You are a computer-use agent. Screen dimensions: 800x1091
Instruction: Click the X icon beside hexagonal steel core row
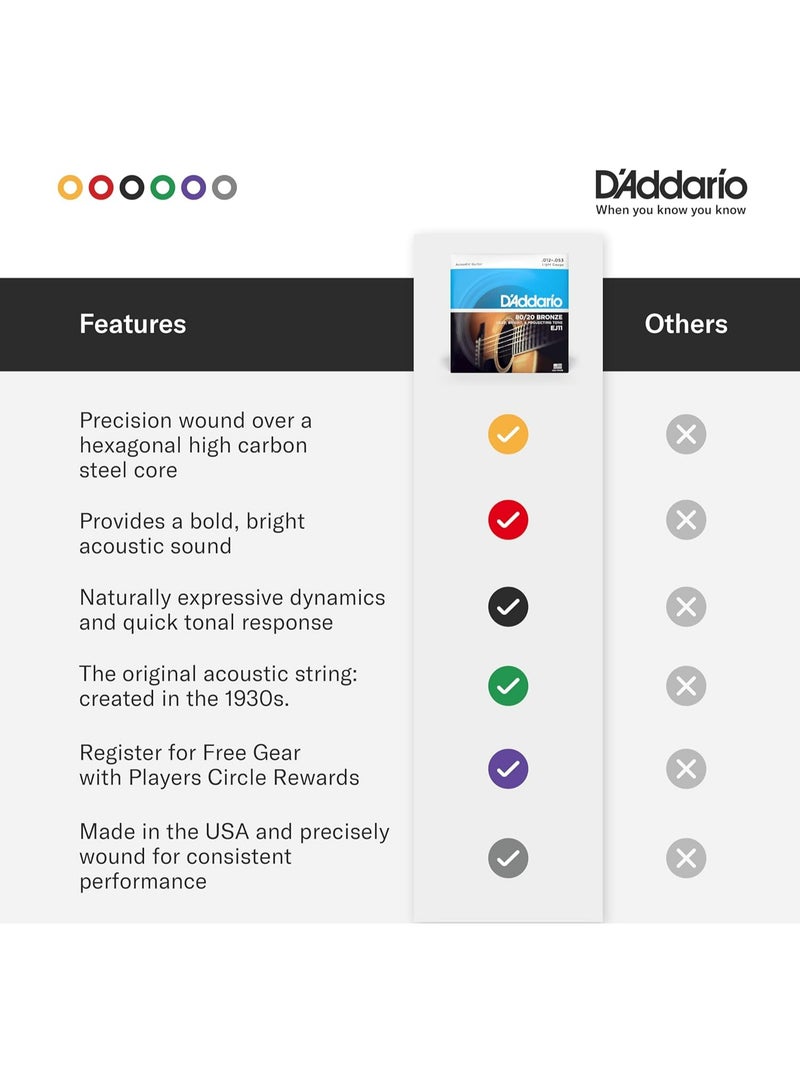coord(686,434)
